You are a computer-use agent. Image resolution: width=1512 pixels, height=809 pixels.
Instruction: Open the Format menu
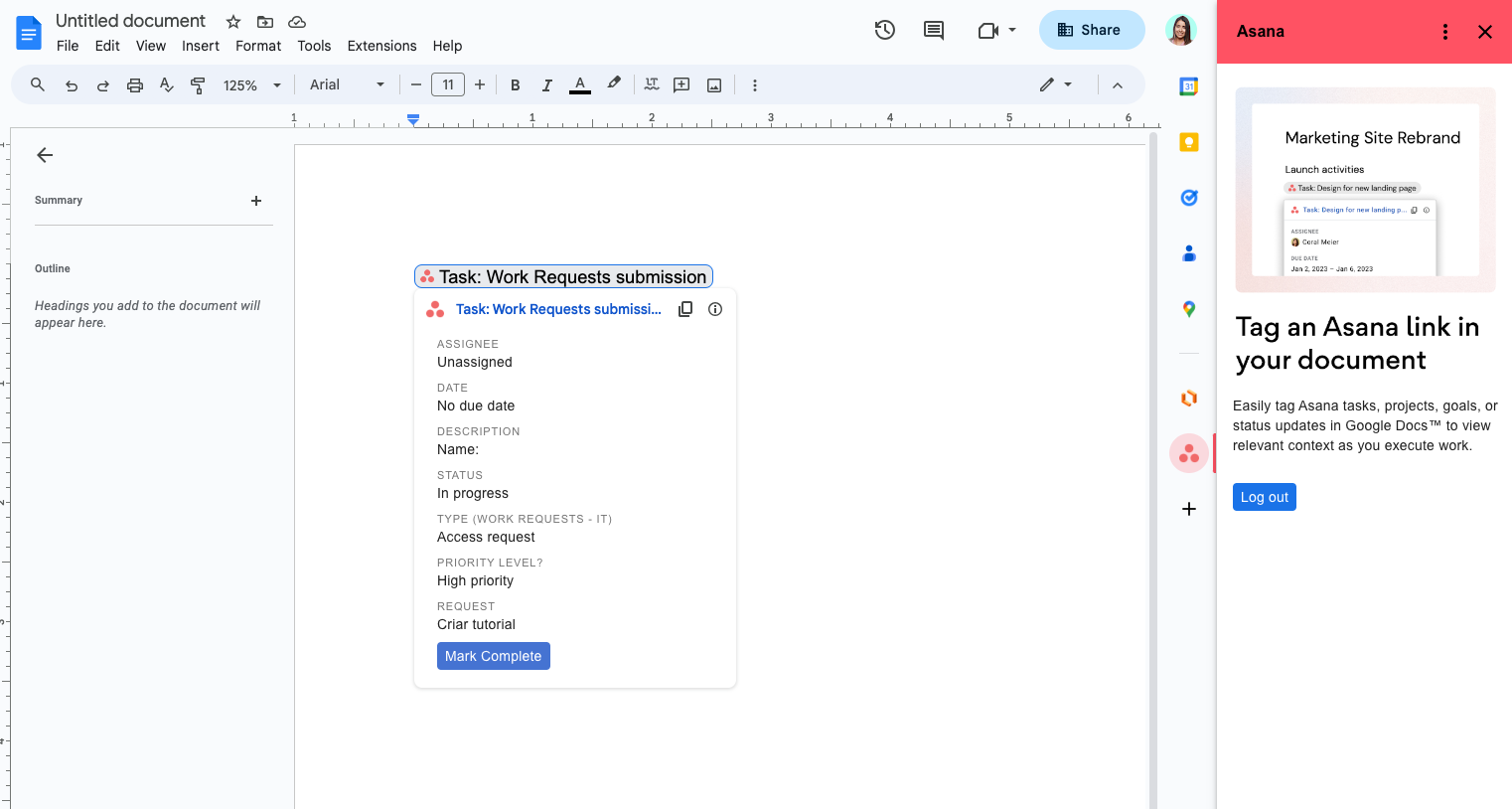(258, 46)
